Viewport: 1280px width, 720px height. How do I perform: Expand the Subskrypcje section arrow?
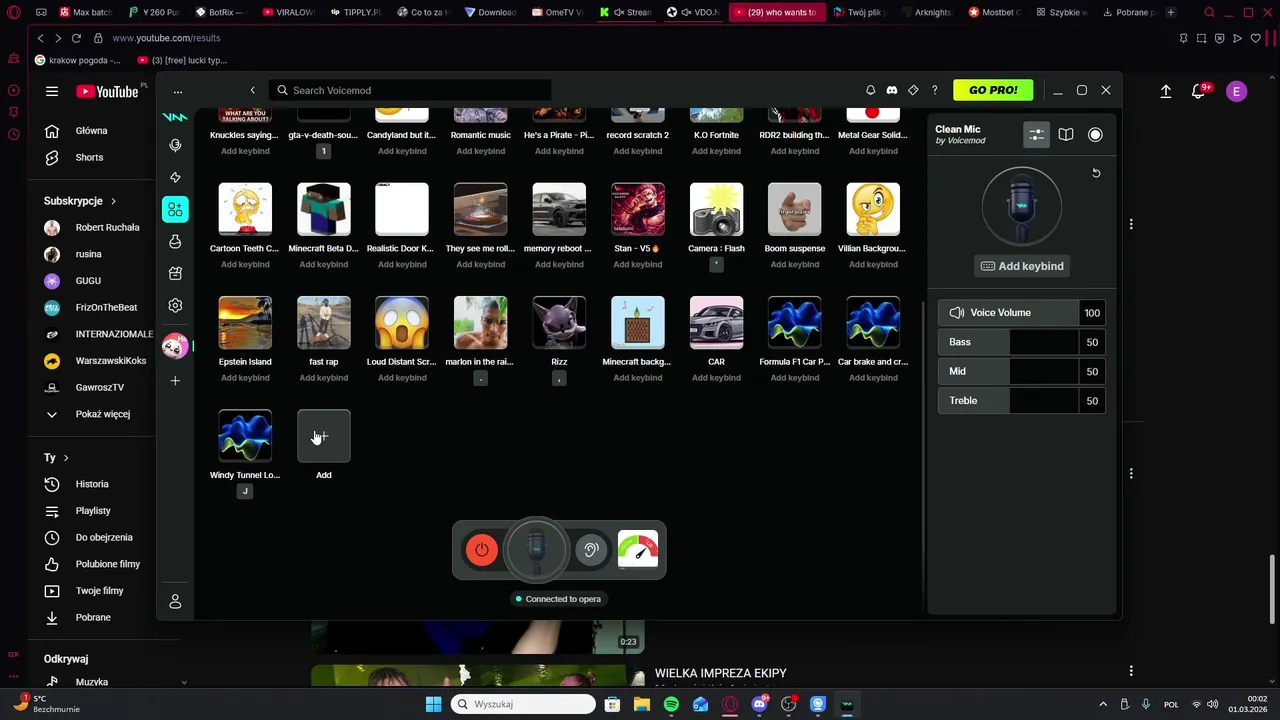113,201
